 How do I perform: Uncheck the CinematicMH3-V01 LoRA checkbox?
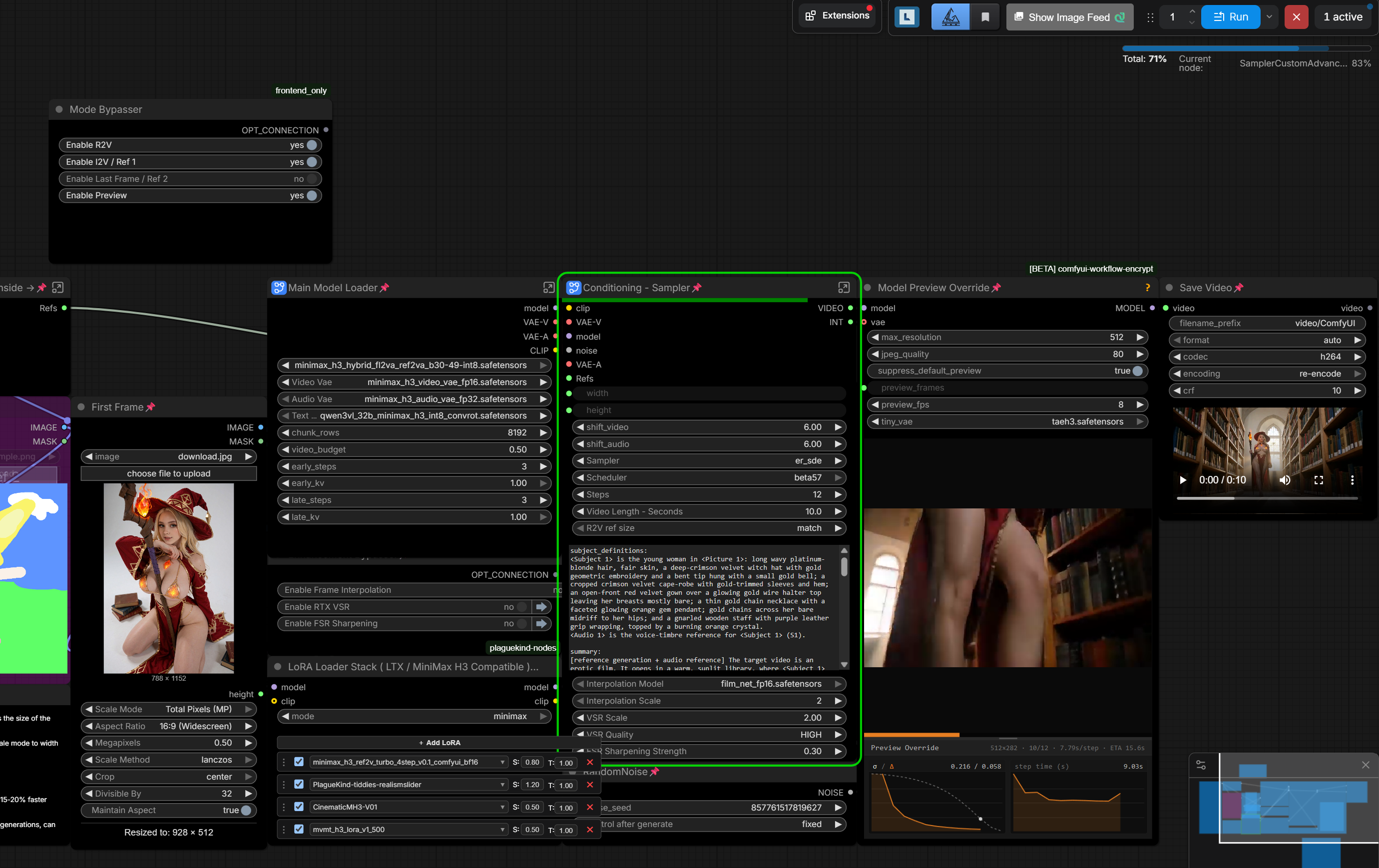click(x=299, y=807)
